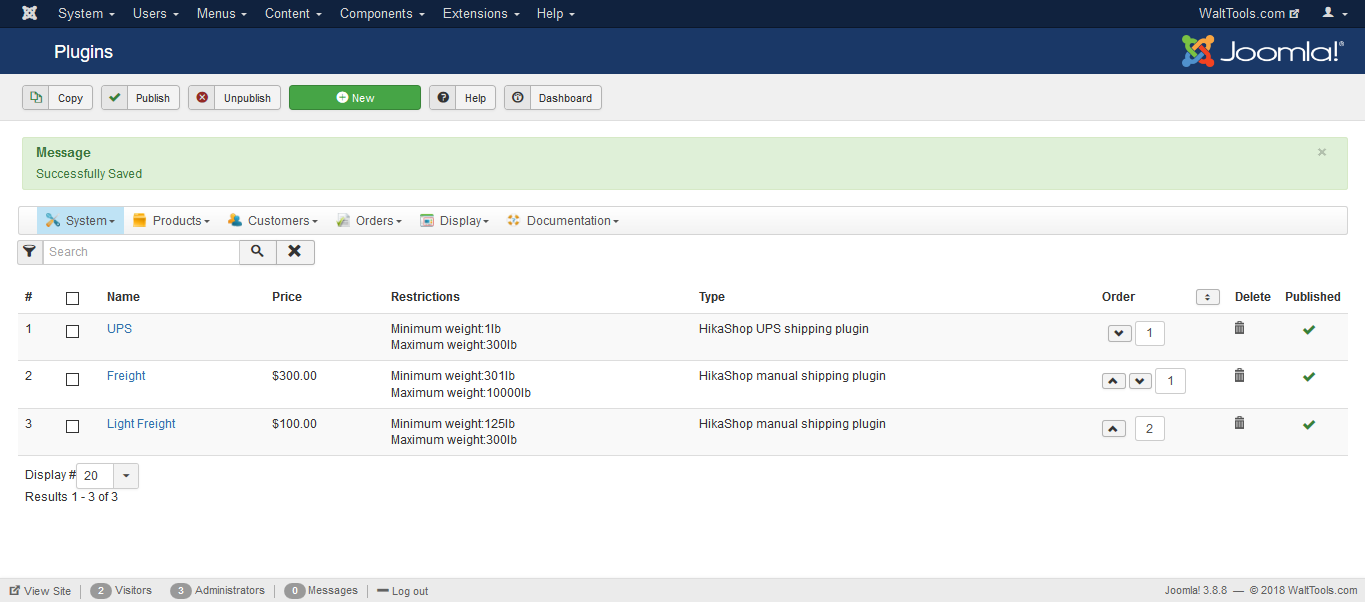Click the Copy toolbar button
This screenshot has height=602, width=1365.
click(57, 98)
